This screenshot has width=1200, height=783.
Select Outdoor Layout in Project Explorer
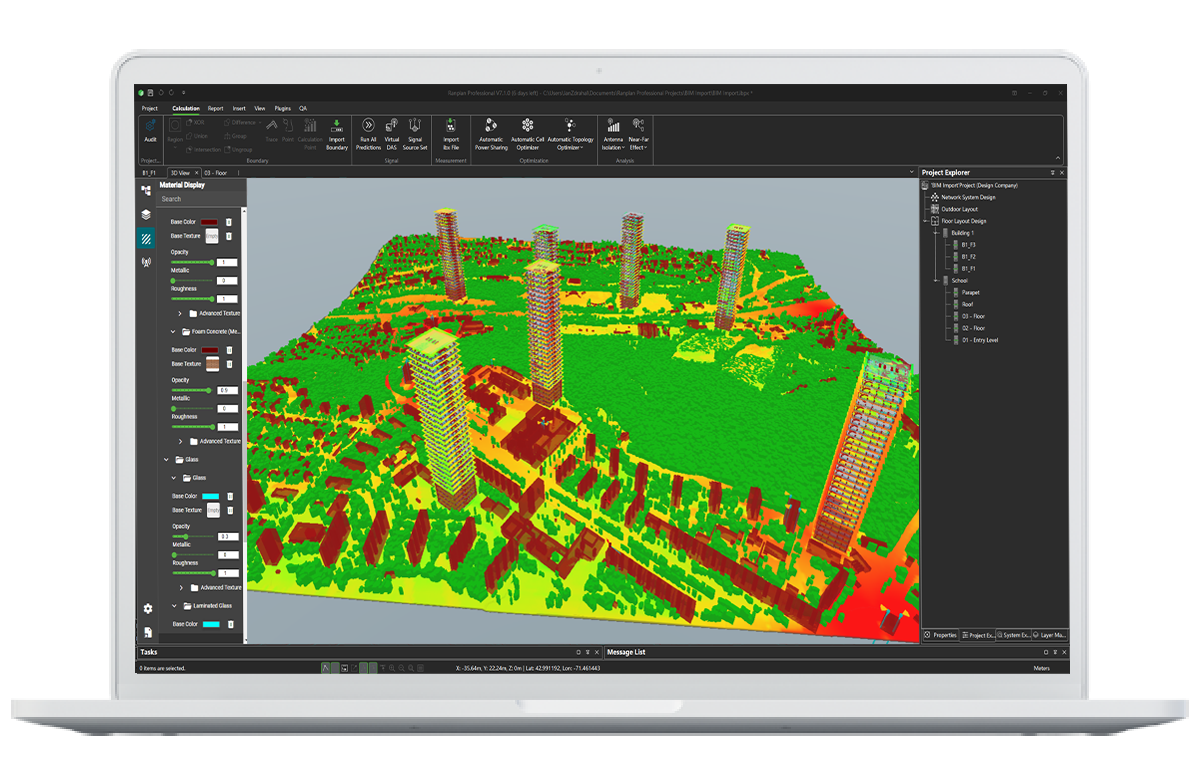tap(959, 209)
